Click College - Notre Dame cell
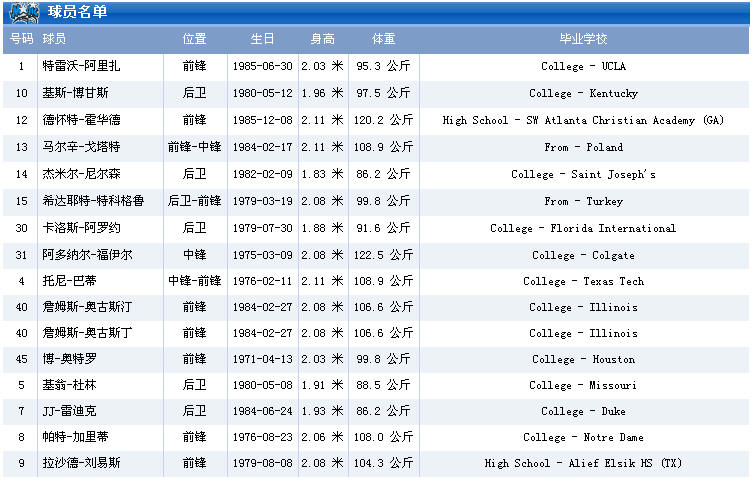This screenshot has height=496, width=753. pos(583,437)
